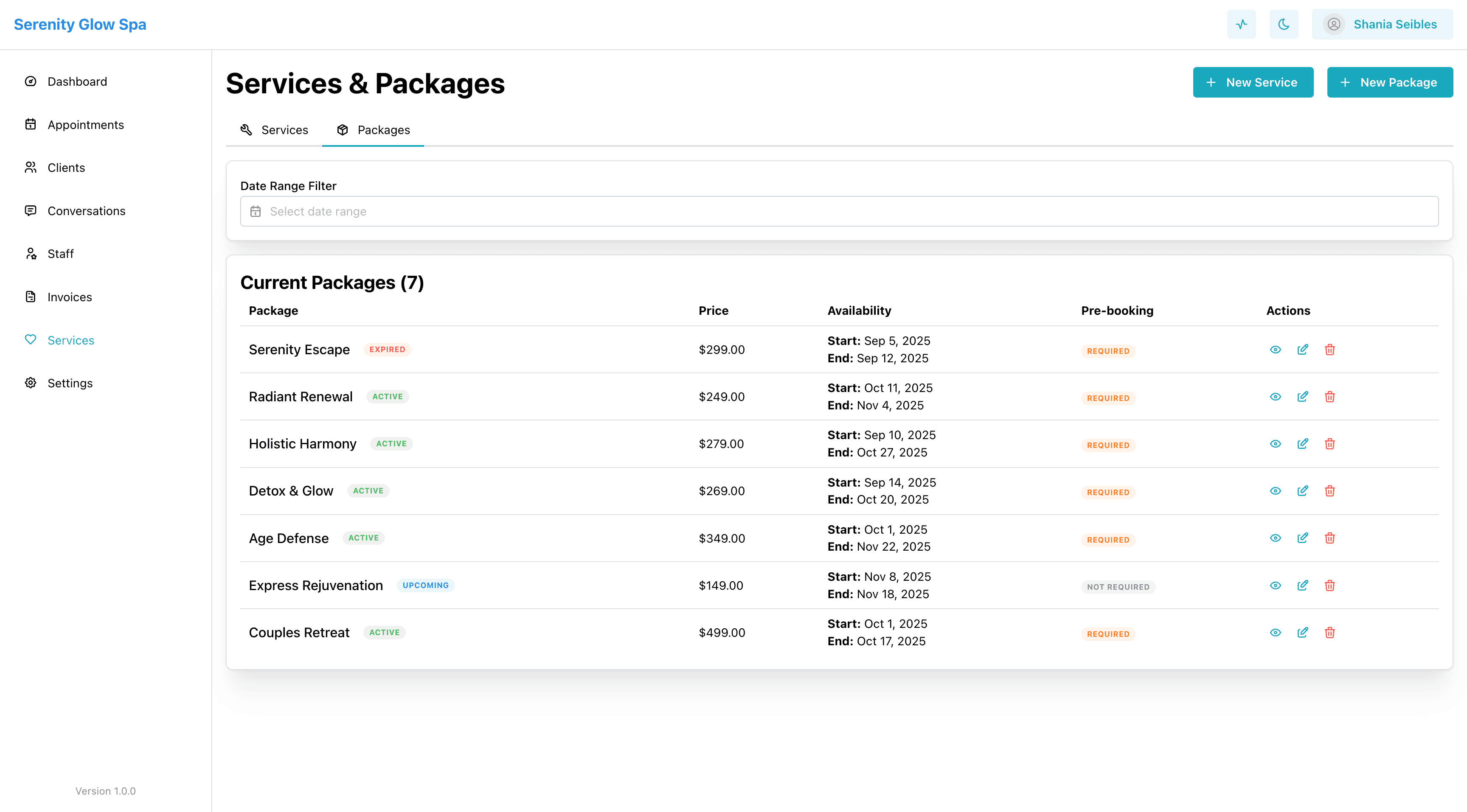This screenshot has height=812, width=1467.
Task: Open Shania Seibles user menu
Action: point(1382,25)
